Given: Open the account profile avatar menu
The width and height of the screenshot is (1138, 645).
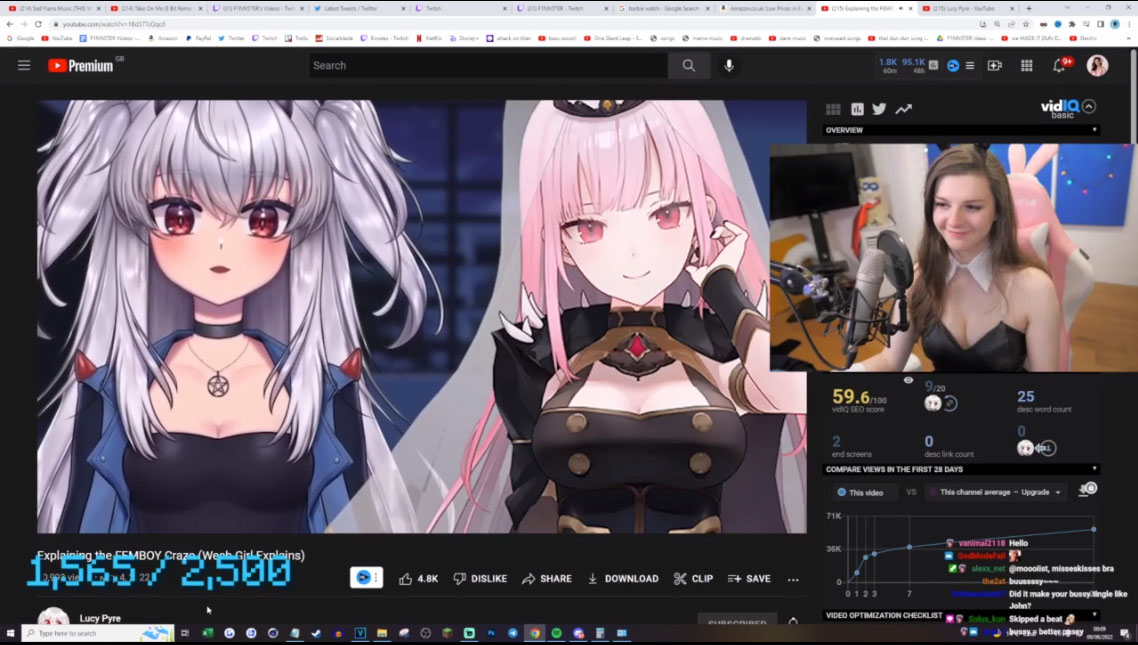Looking at the screenshot, I should (1097, 65).
